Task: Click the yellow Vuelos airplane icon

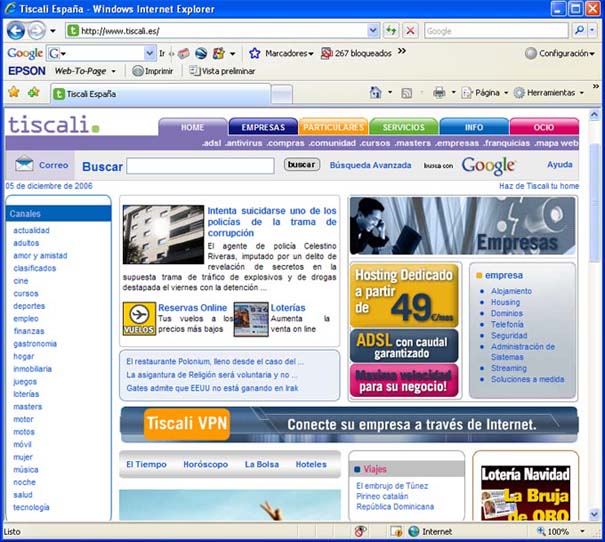Action: 139,319
